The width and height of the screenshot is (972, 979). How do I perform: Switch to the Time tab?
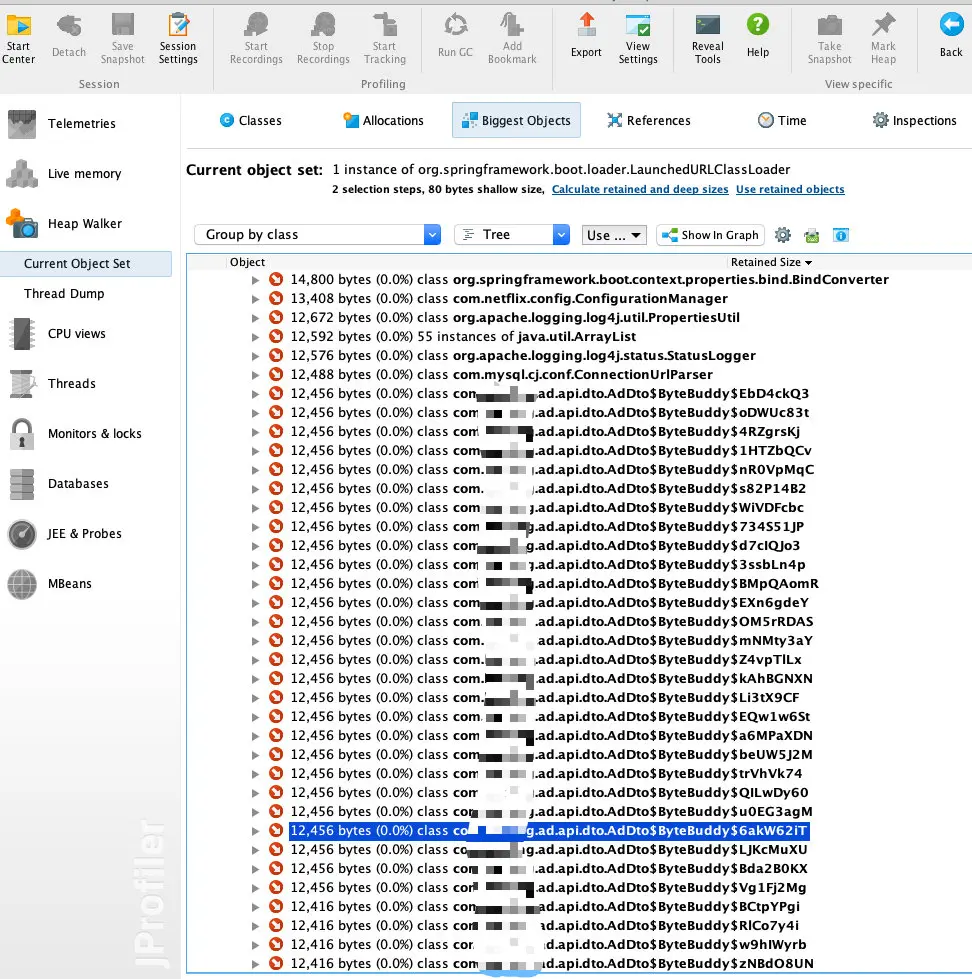pyautogui.click(x=782, y=121)
